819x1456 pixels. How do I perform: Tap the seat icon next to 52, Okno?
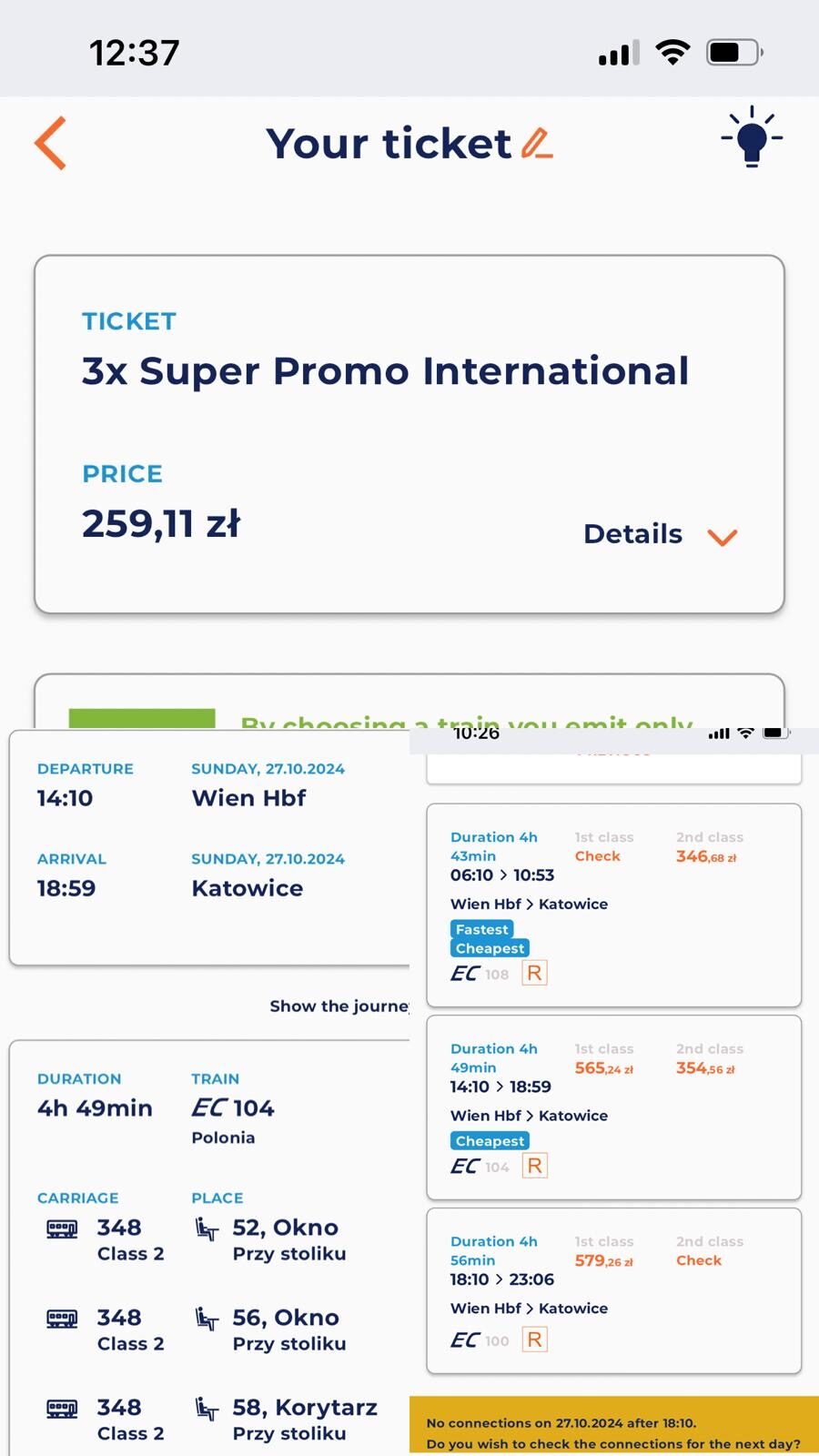[207, 1229]
